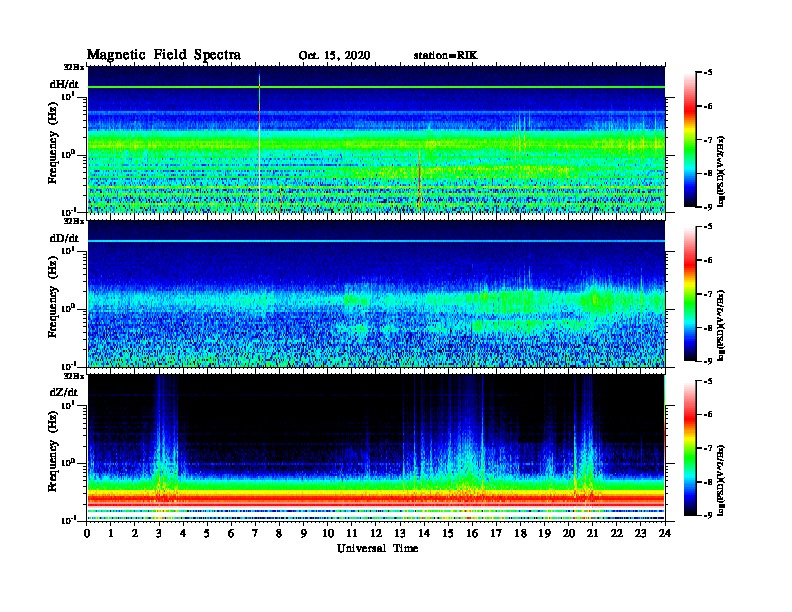792x612 pixels.
Task: Click the -7 value on dD/dt color scale
Action: coord(708,294)
